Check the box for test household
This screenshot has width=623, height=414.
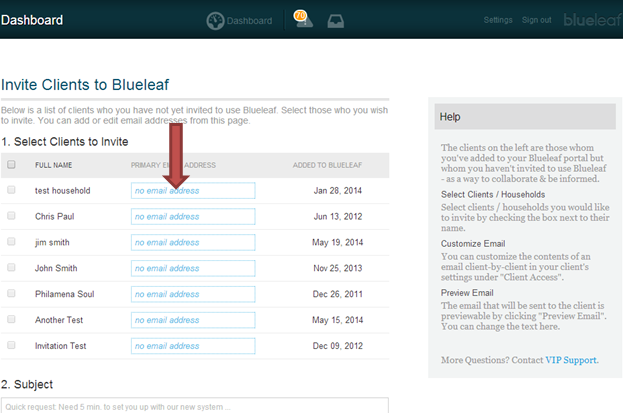(11, 190)
